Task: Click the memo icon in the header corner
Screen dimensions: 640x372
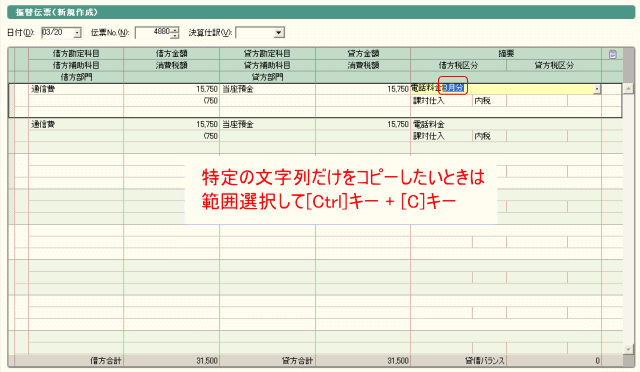Action: [x=612, y=54]
